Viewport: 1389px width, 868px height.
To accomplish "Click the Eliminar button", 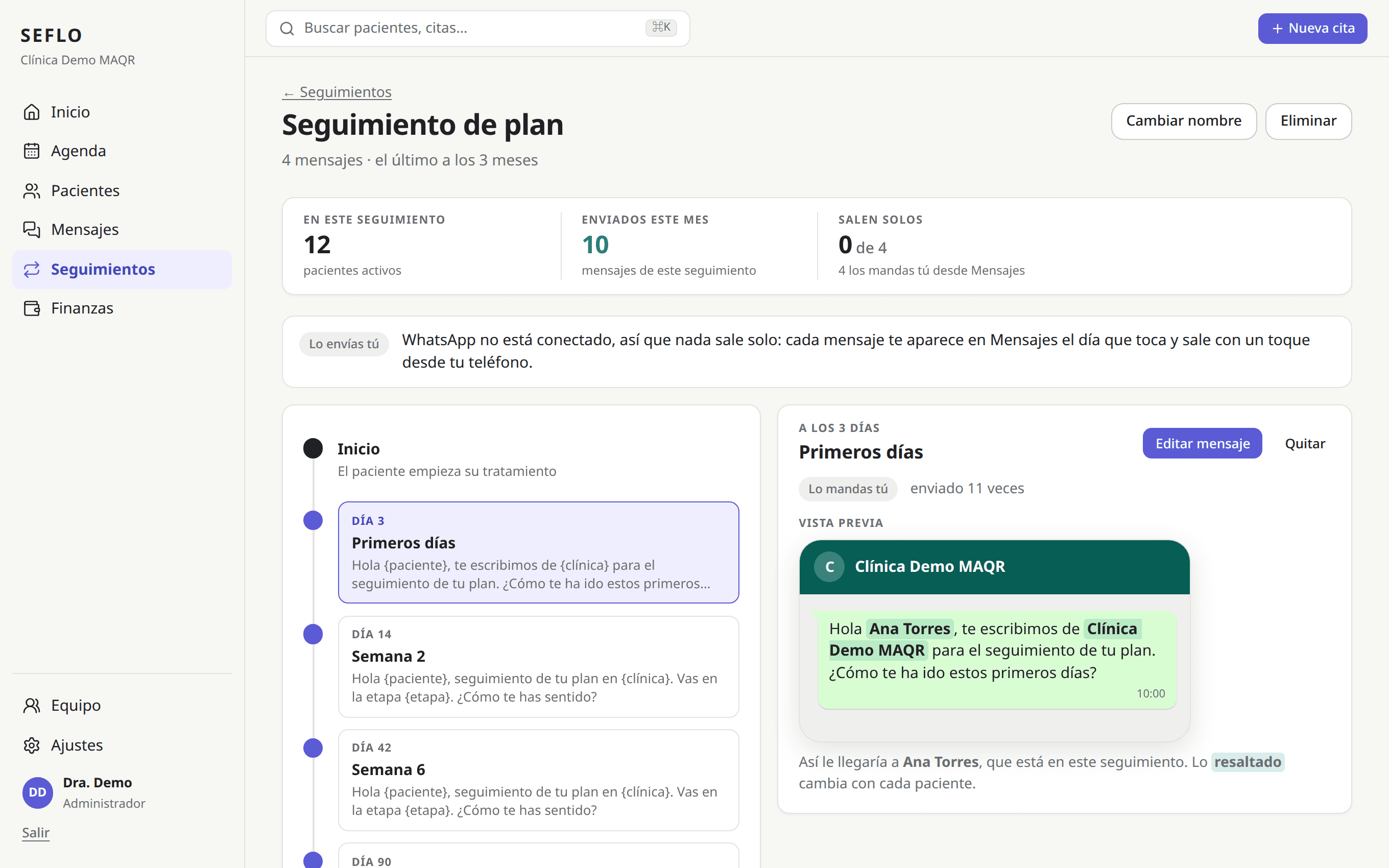I will 1308,121.
